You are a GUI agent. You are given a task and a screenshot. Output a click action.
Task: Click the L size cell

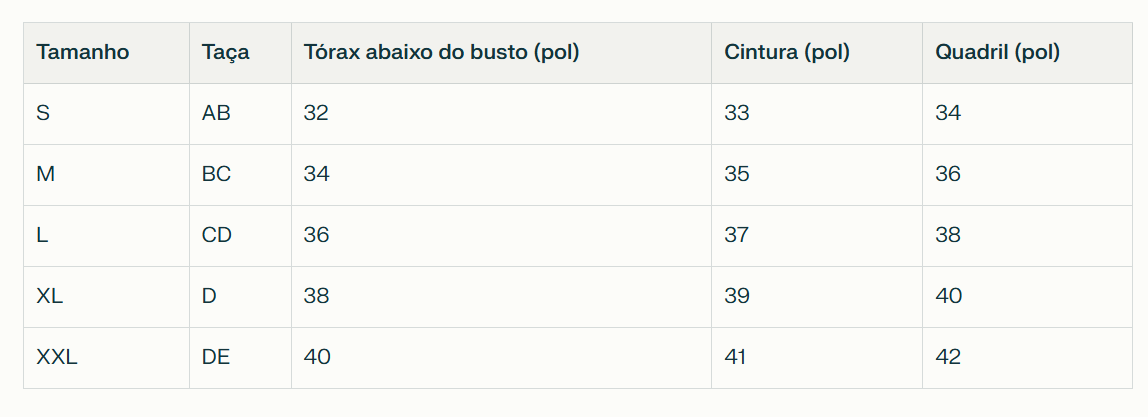[42, 235]
